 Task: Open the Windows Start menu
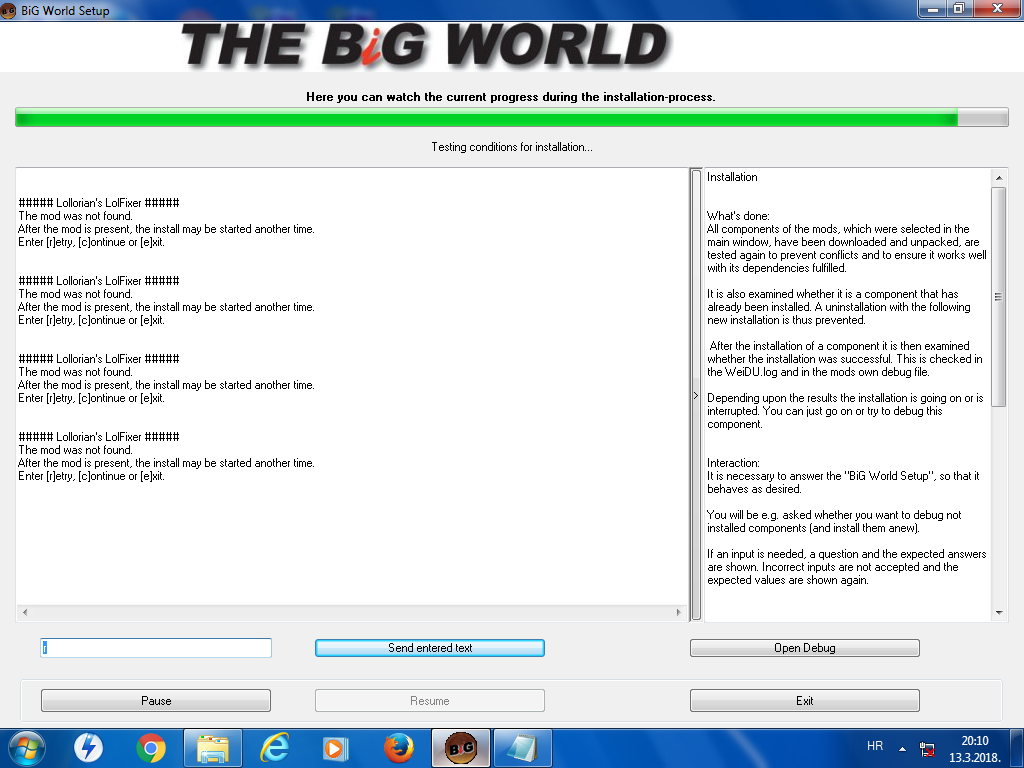coord(27,748)
